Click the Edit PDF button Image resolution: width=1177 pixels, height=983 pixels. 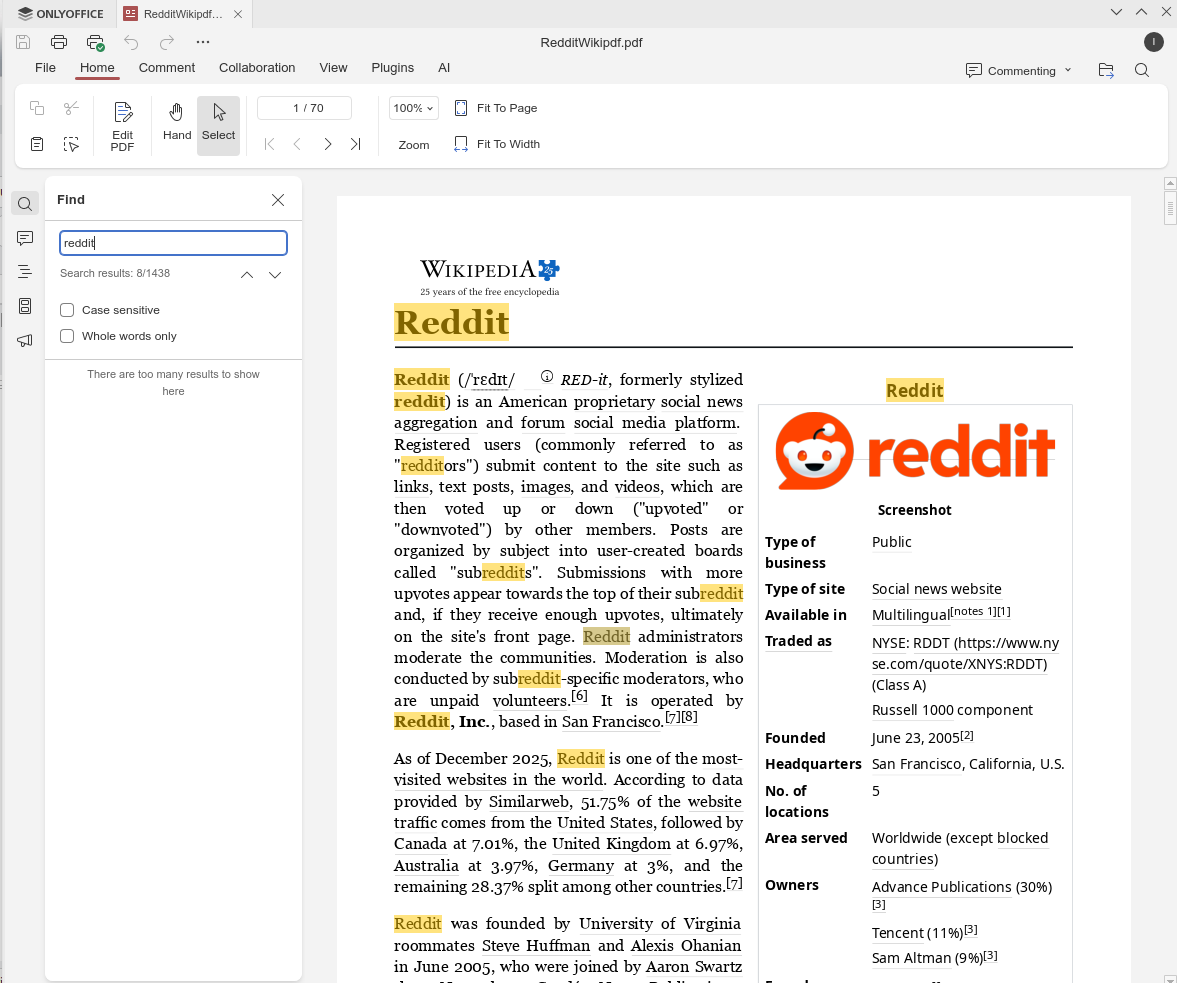coord(122,126)
